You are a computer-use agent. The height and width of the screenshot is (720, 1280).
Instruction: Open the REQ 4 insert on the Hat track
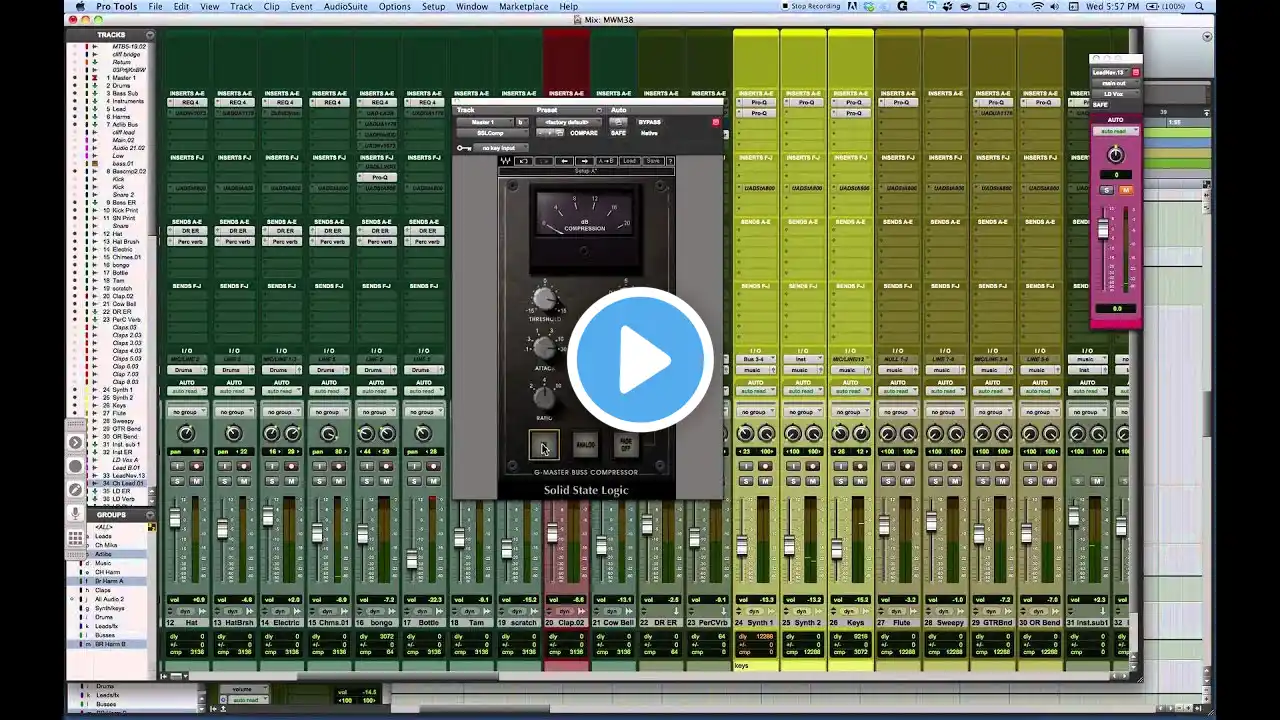(189, 103)
